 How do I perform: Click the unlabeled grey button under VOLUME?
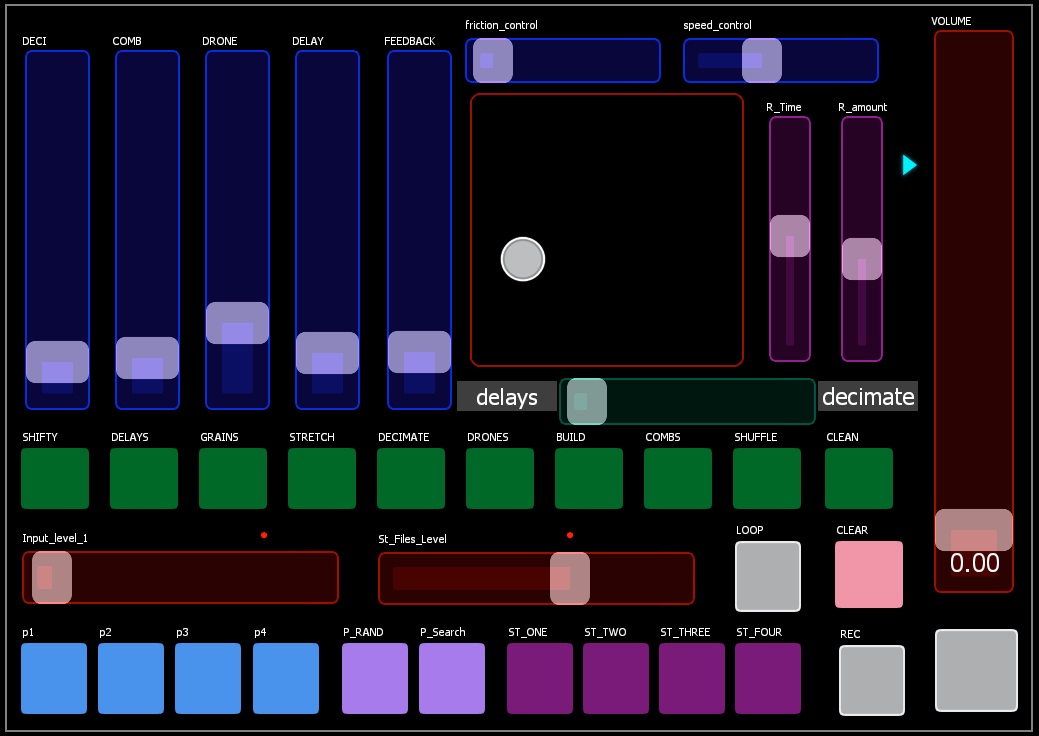pos(976,670)
